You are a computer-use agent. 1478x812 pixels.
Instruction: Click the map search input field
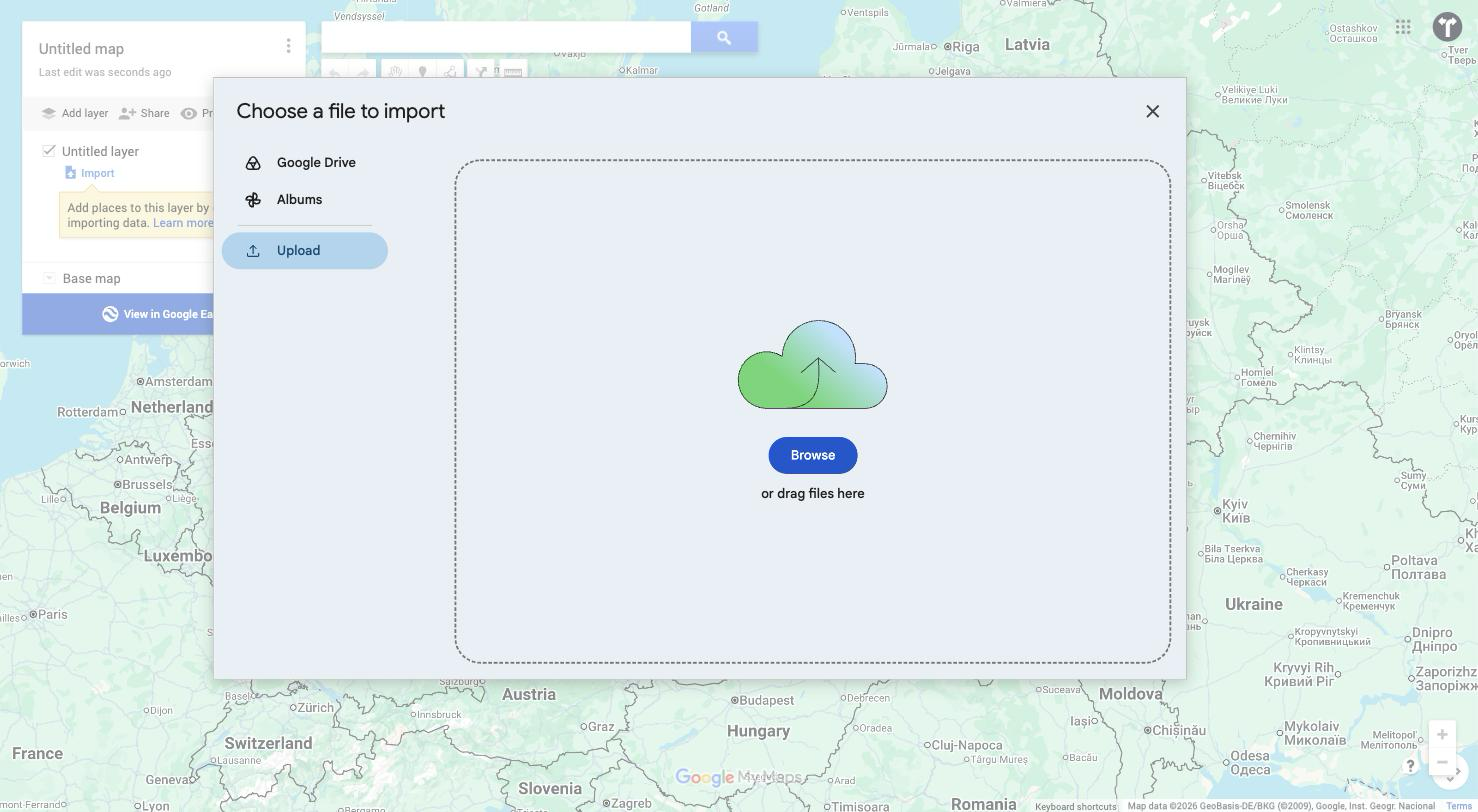coord(506,37)
